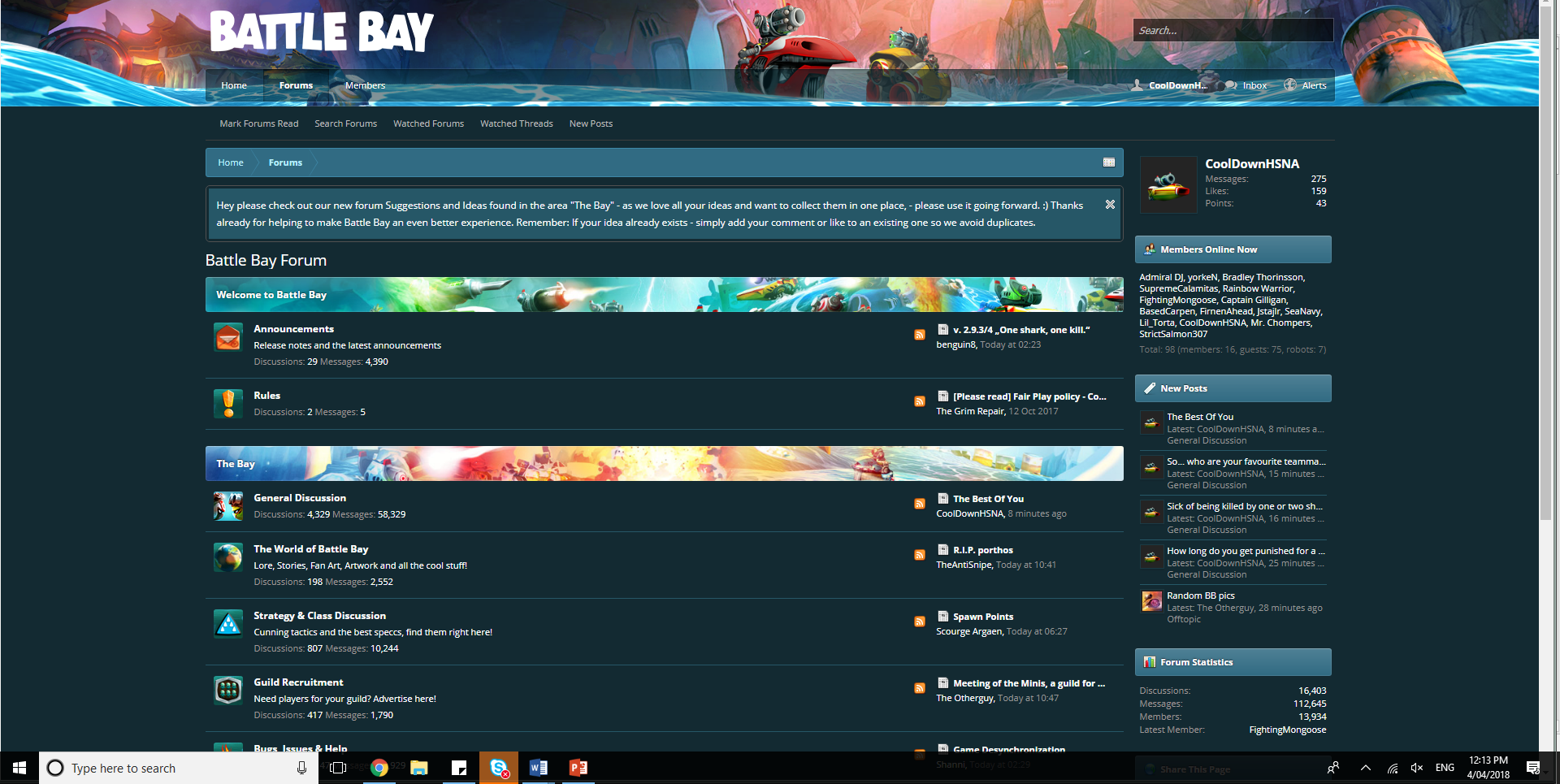Open the General Discussion forum title

(300, 498)
